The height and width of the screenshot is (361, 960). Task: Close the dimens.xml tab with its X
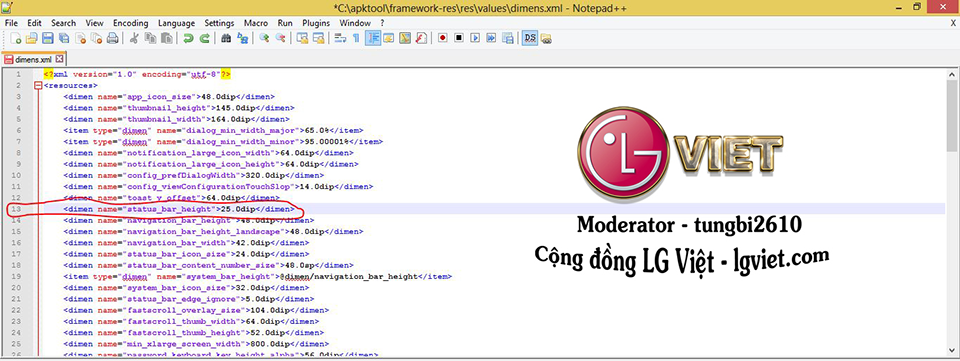tap(59, 59)
